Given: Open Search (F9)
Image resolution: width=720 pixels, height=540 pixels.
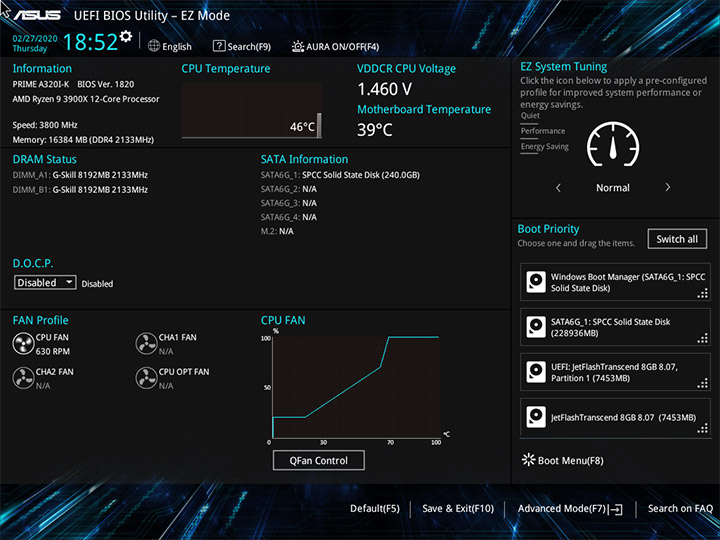Looking at the screenshot, I should 242,46.
